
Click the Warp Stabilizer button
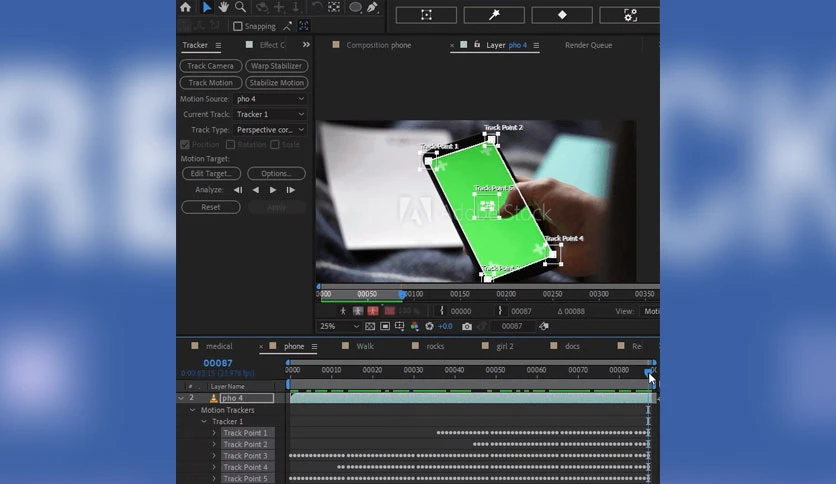click(277, 66)
